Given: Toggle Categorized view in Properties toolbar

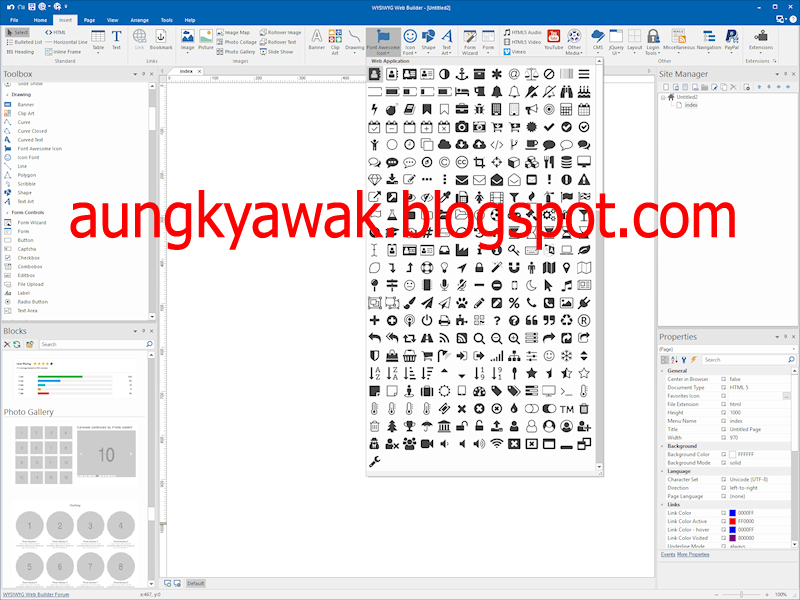Looking at the screenshot, I should click(x=665, y=360).
